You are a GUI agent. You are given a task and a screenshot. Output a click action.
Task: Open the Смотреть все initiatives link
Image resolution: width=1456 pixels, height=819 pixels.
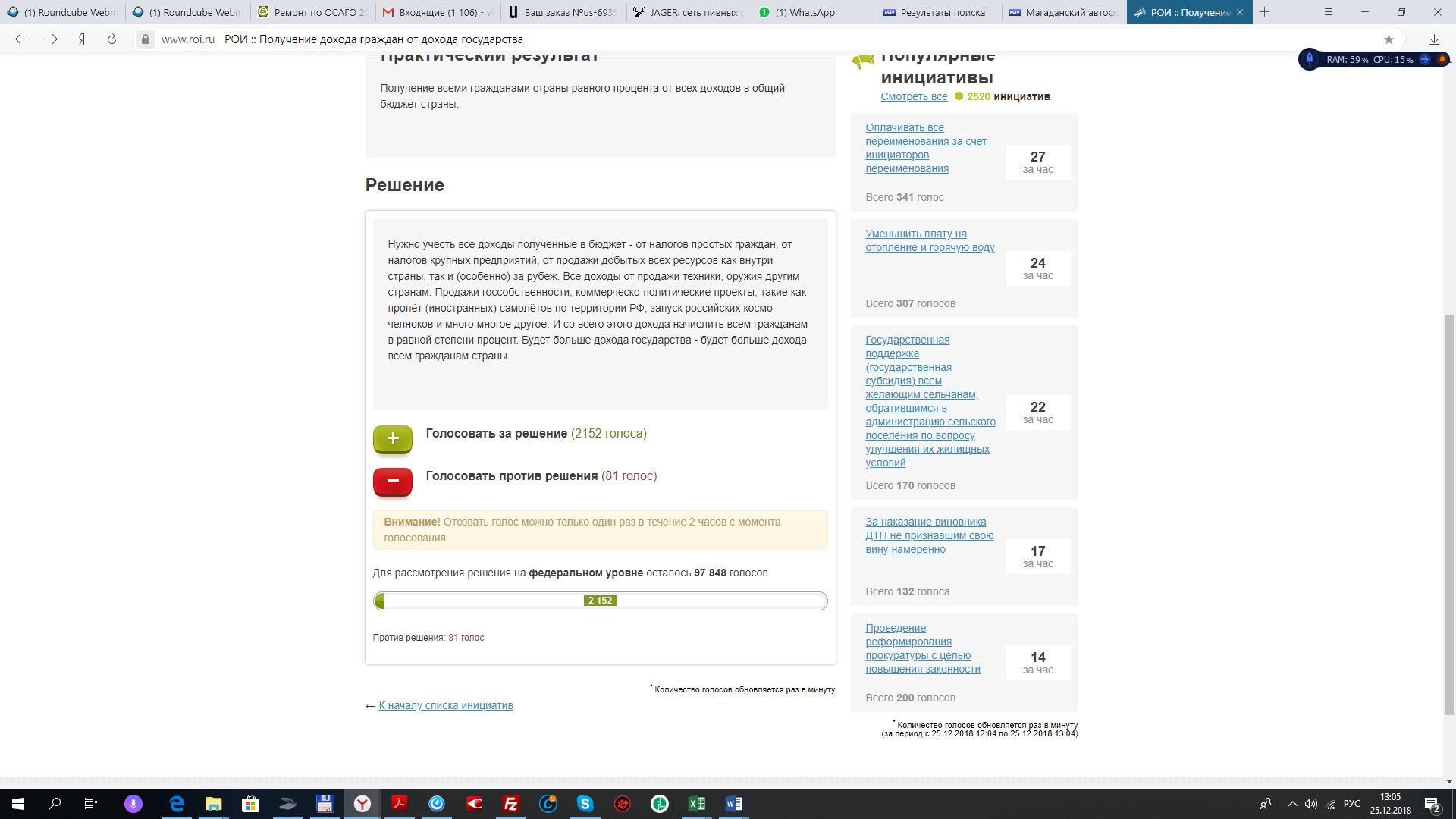pos(914,96)
